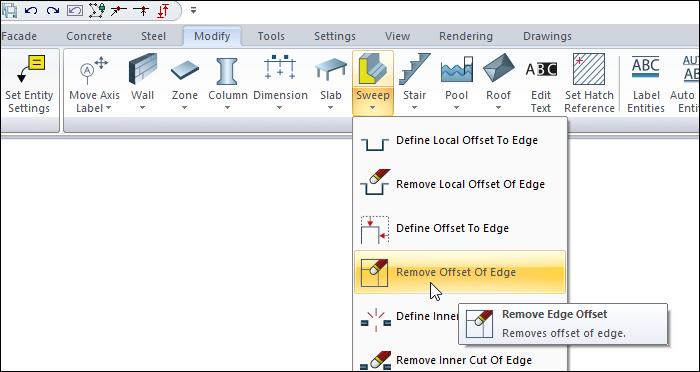Expand the Dimension dropdown arrow
The height and width of the screenshot is (372, 700).
tap(280, 108)
